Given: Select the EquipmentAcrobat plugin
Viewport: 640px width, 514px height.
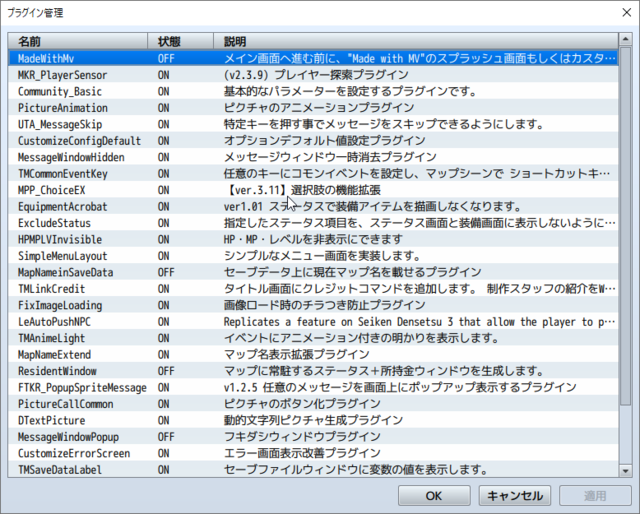Looking at the screenshot, I should point(313,207).
